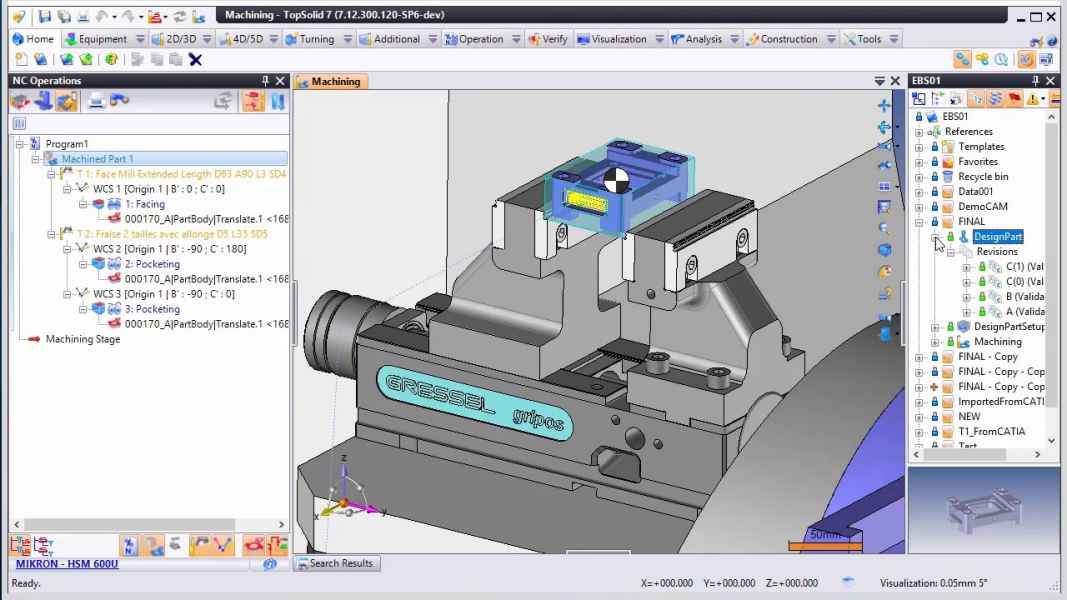Click the yellow warning triangle icon
This screenshot has width=1067, height=600.
pos(1034,99)
